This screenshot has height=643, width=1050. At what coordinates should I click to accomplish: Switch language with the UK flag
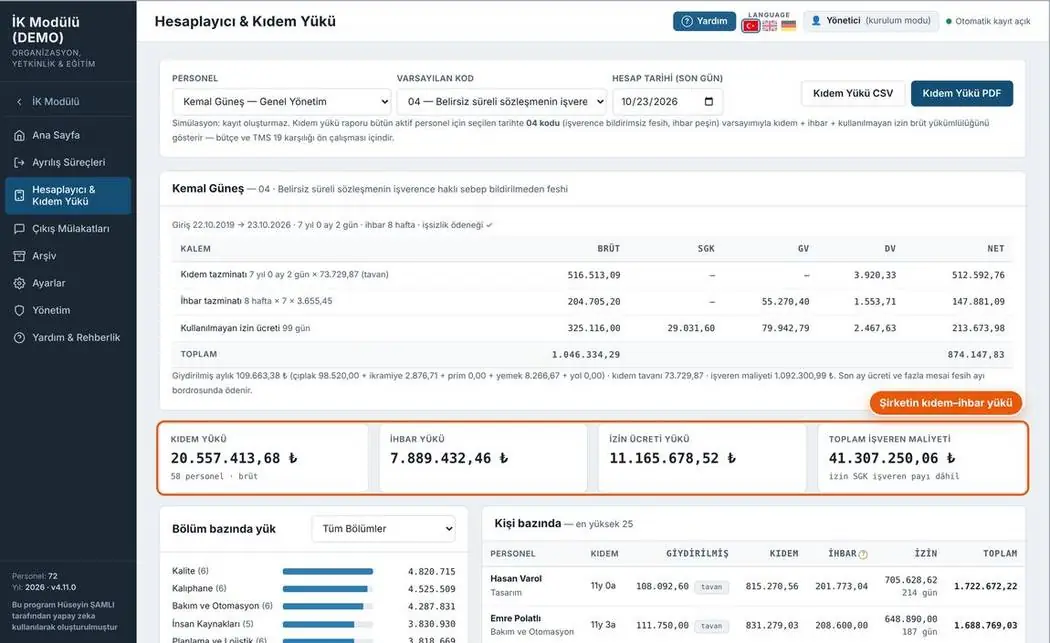[x=770, y=25]
